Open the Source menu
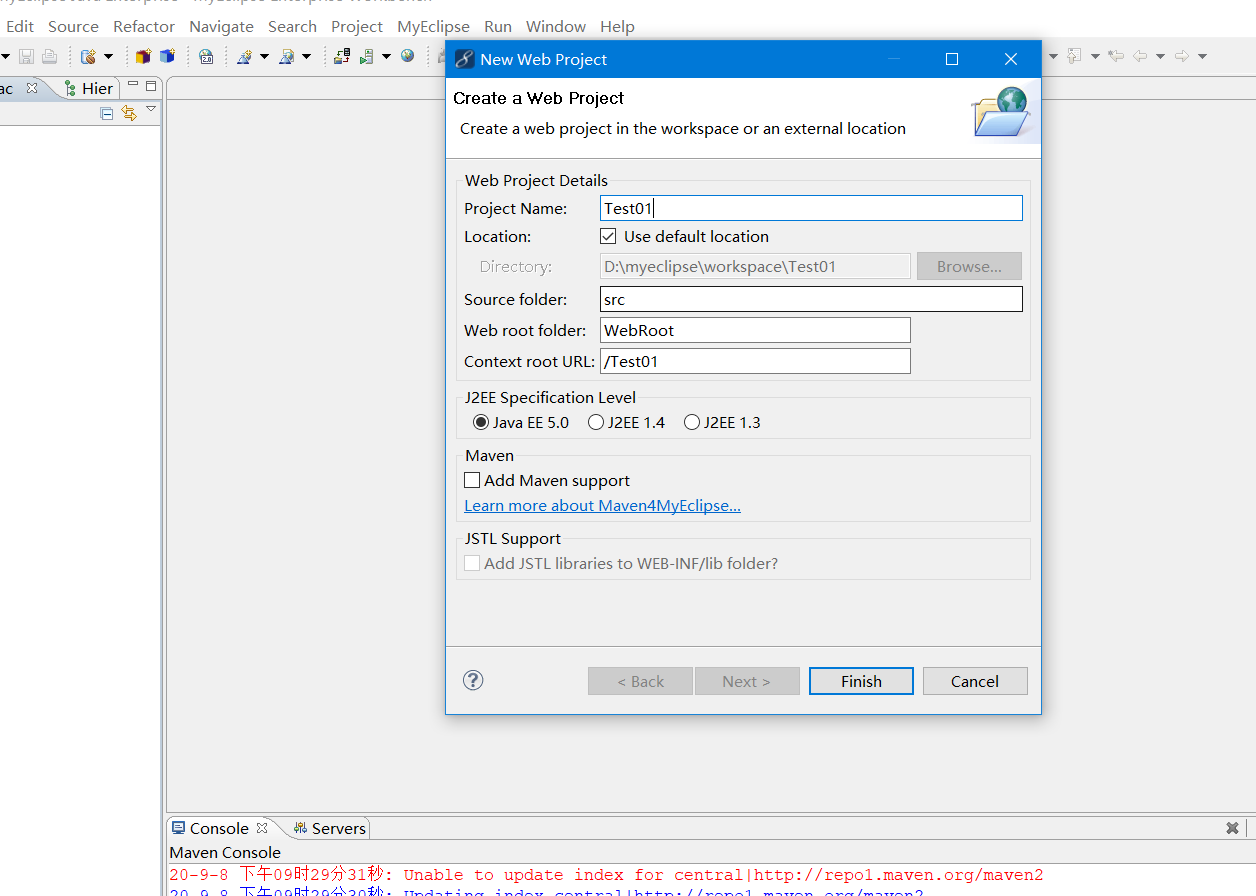 (73, 26)
